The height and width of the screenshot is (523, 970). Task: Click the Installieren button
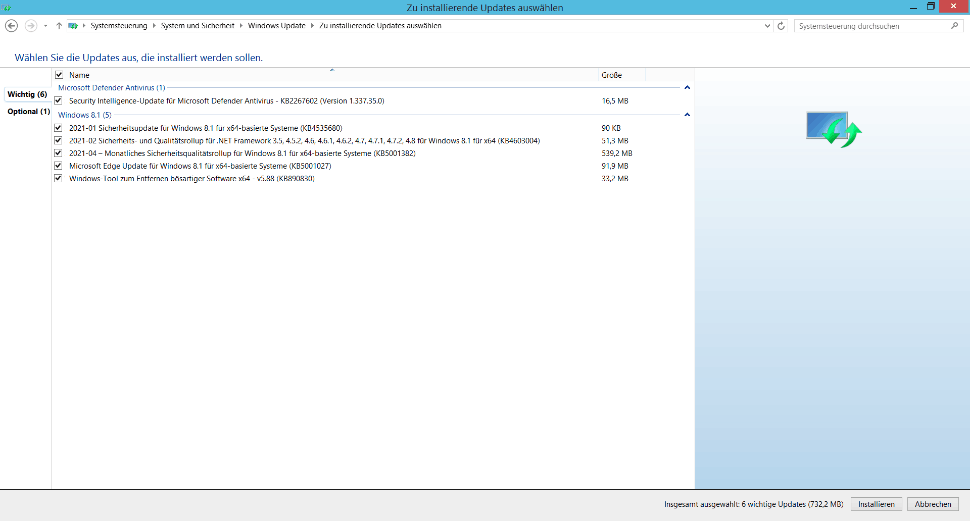(876, 504)
